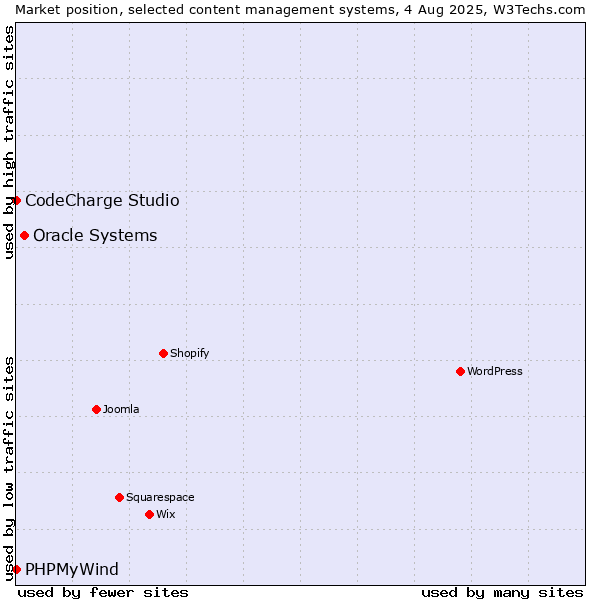600x600 pixels.
Task: Select the PHPMyWind label text
Action: 72,569
